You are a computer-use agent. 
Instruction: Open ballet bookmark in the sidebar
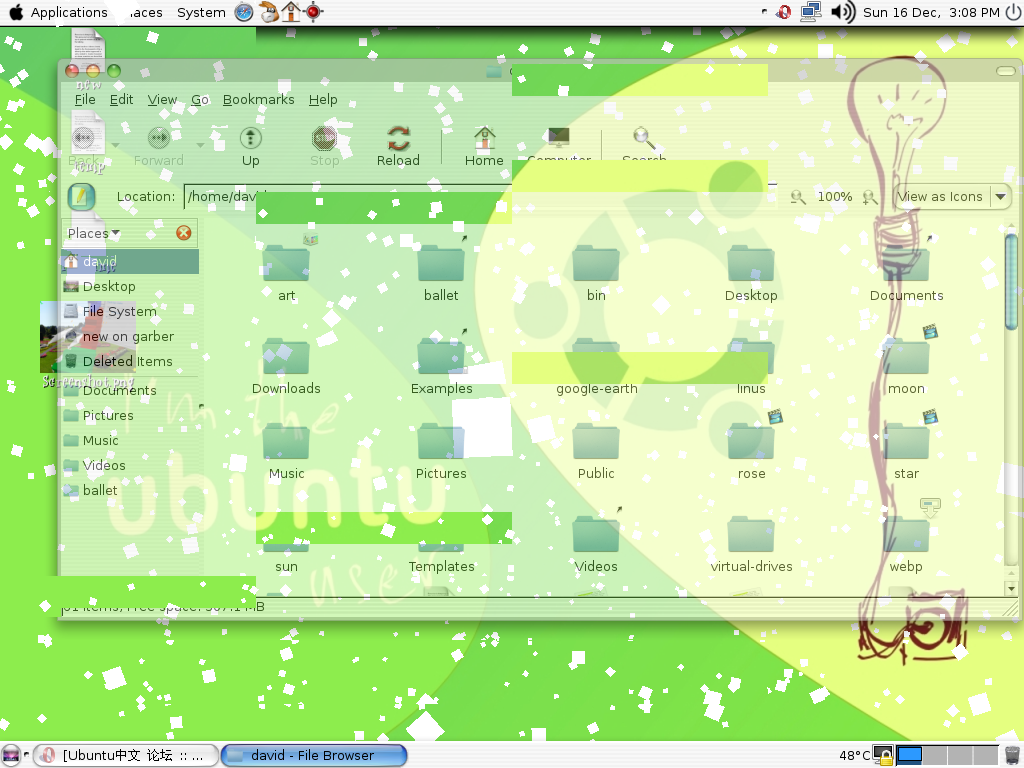[130, 490]
